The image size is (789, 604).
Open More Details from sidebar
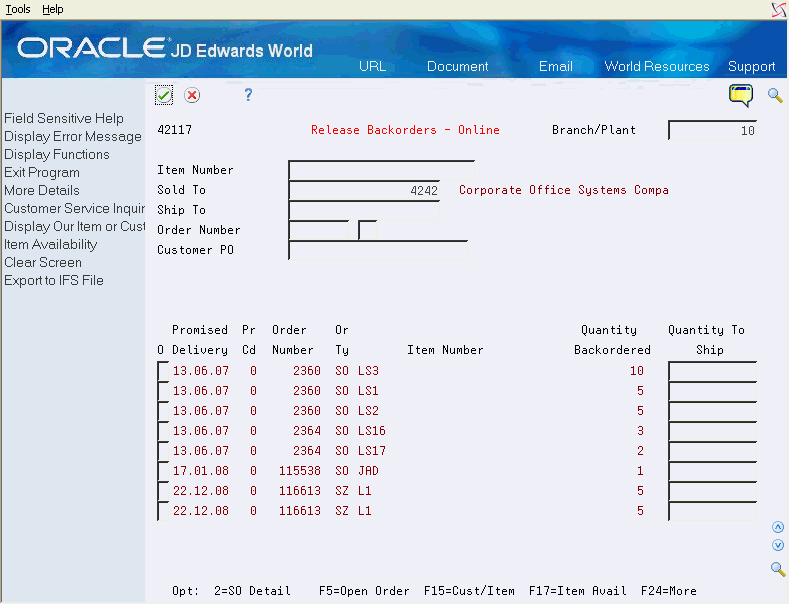click(x=42, y=190)
